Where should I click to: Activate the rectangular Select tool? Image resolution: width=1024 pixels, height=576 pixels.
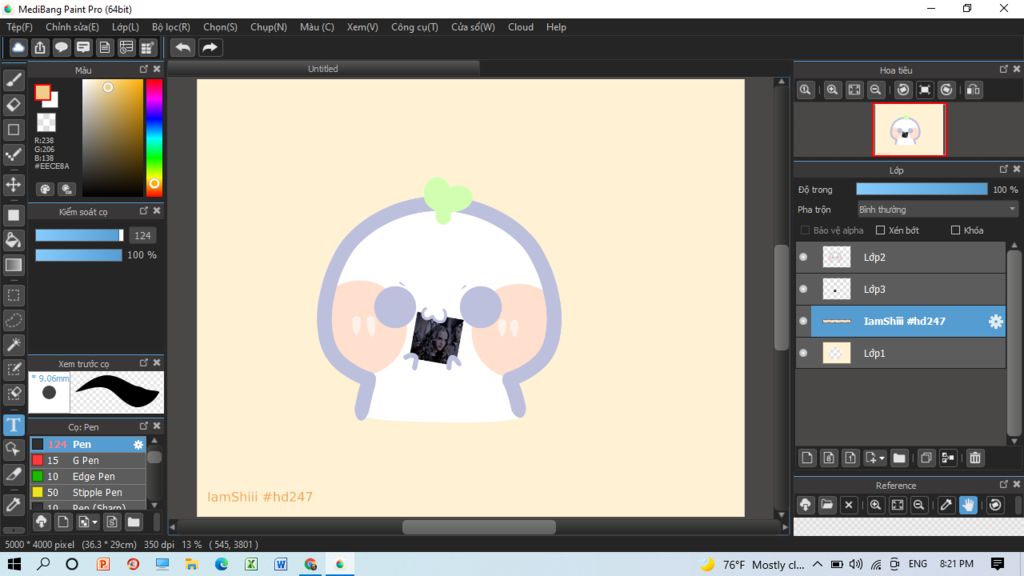[x=14, y=295]
